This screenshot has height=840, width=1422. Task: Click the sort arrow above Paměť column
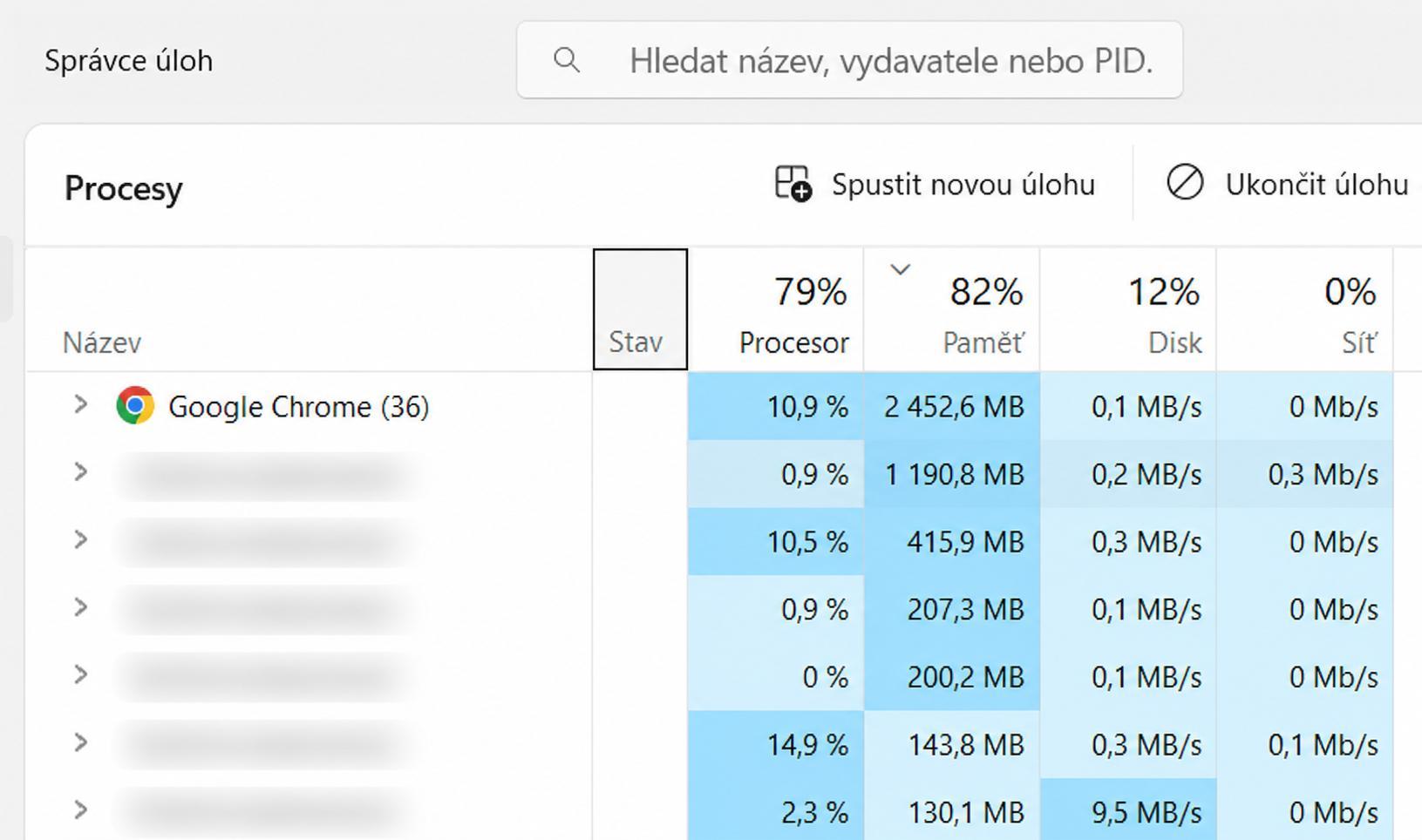pos(901,269)
